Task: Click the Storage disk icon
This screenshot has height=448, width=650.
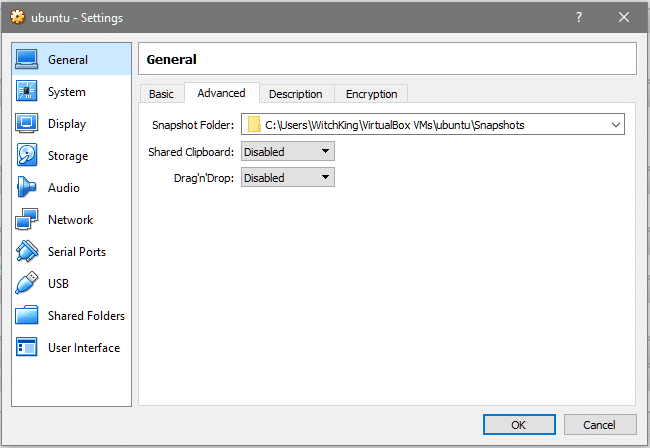Action: 27,155
